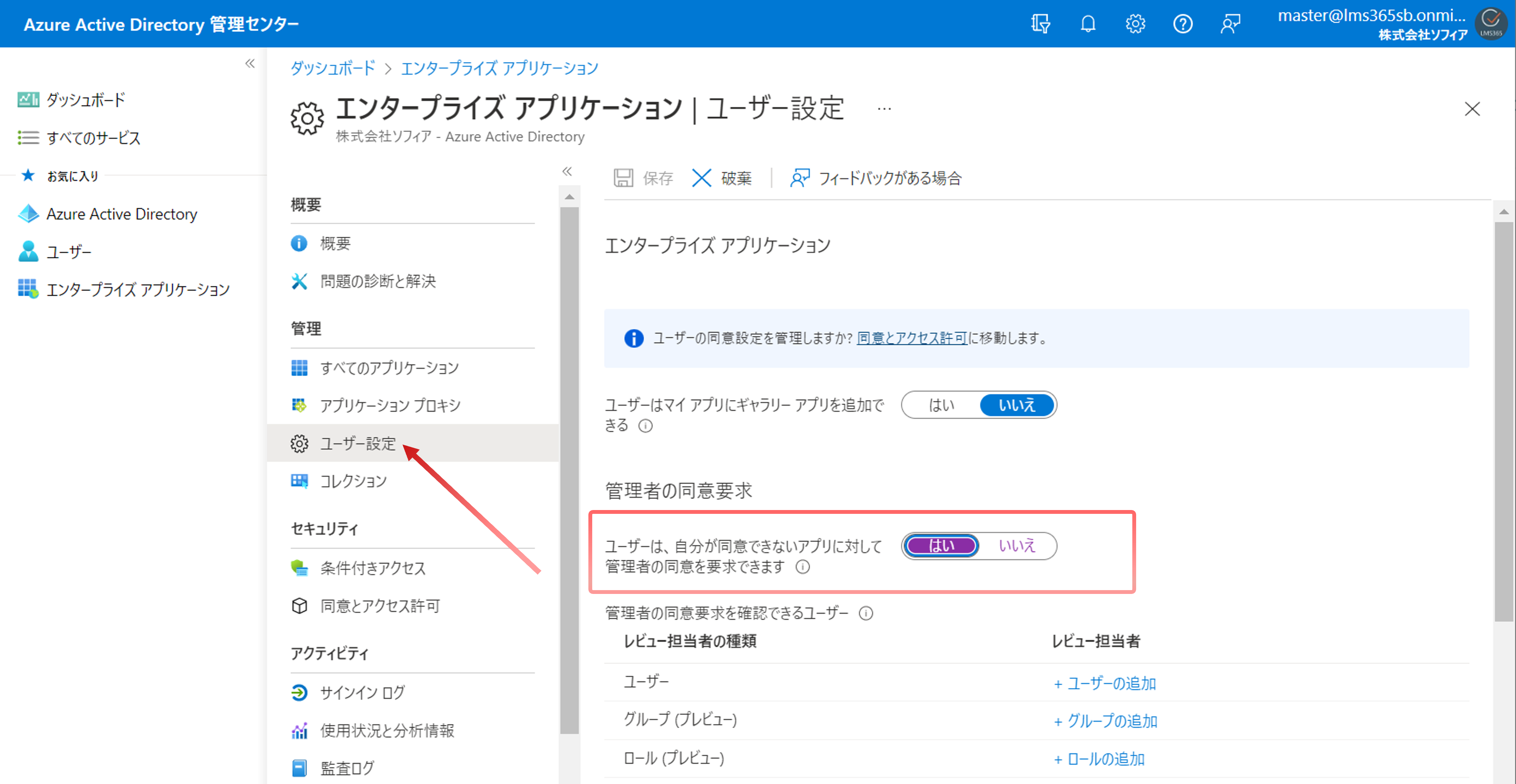Click the レビュー担当者 column header
The image size is (1516, 784).
[1096, 641]
